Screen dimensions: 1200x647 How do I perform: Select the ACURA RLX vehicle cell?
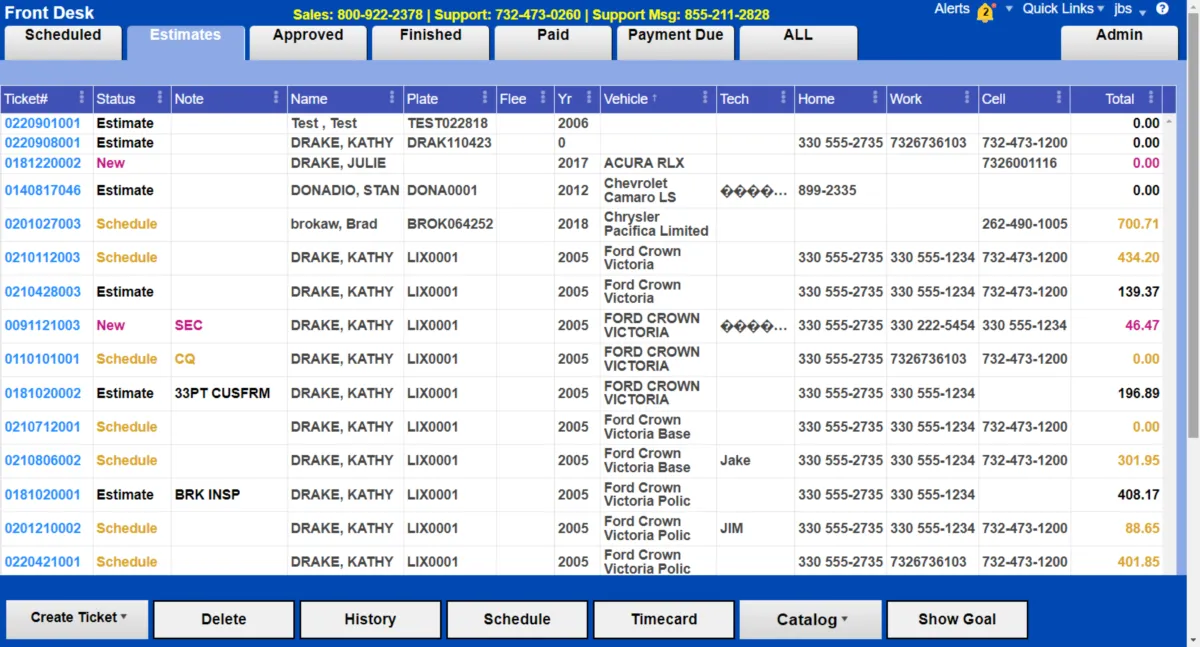[658, 163]
